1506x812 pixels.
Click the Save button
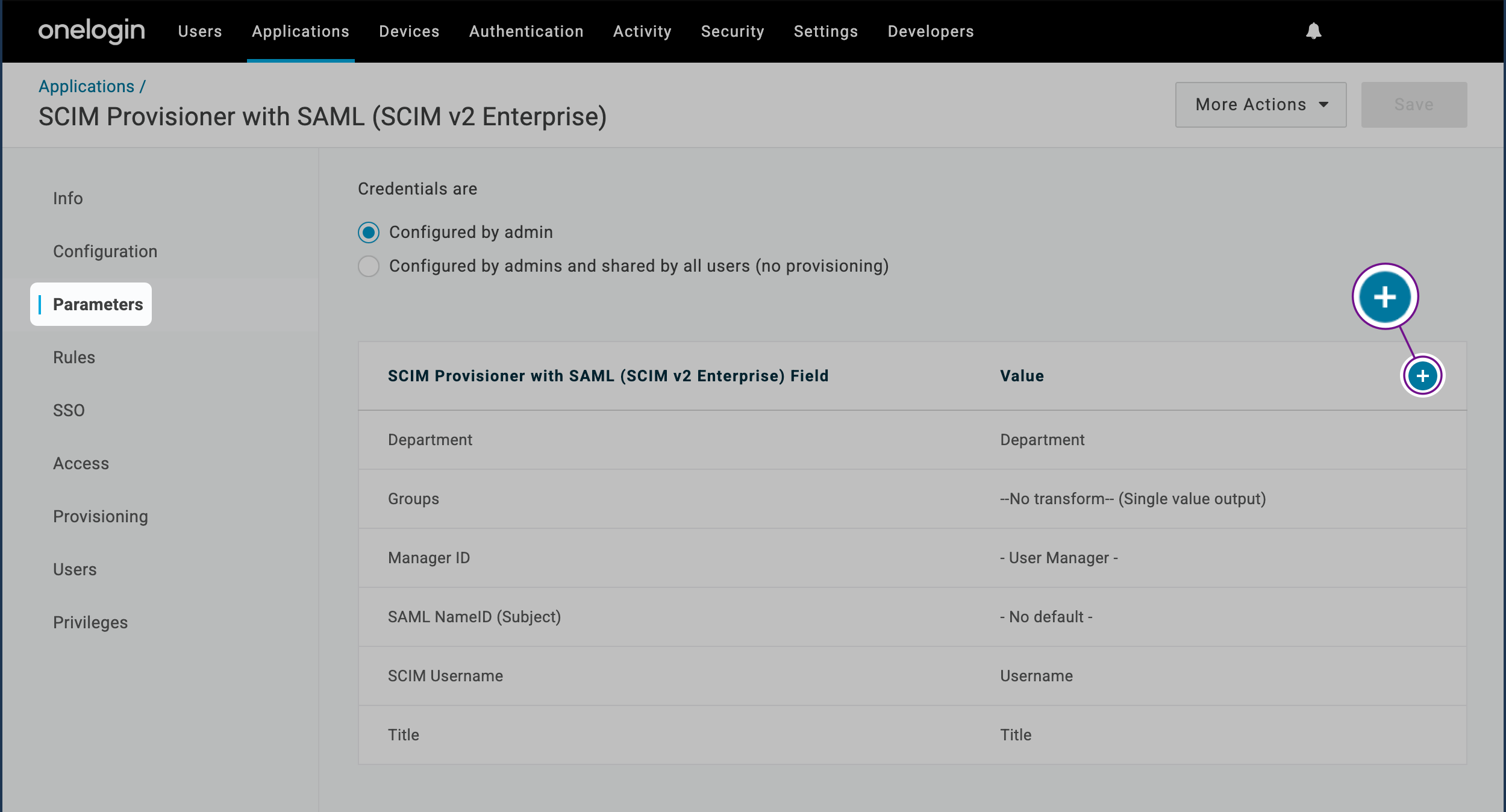pyautogui.click(x=1414, y=105)
